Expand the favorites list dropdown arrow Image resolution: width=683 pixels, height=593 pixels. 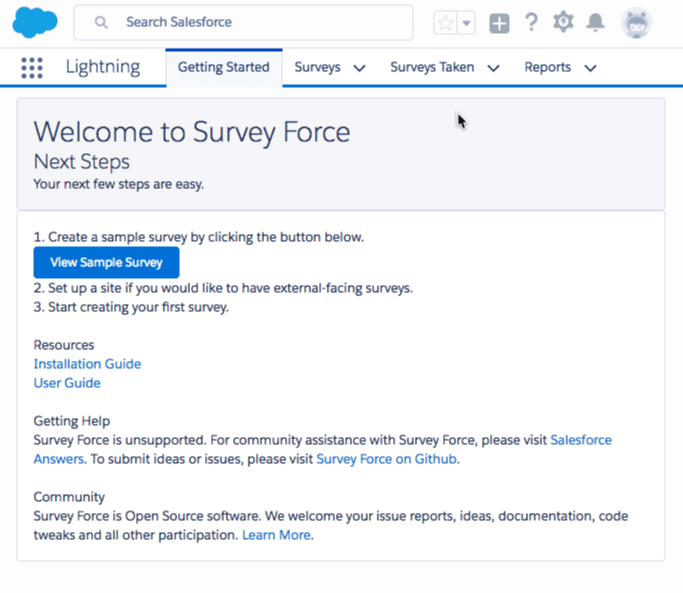tap(466, 23)
